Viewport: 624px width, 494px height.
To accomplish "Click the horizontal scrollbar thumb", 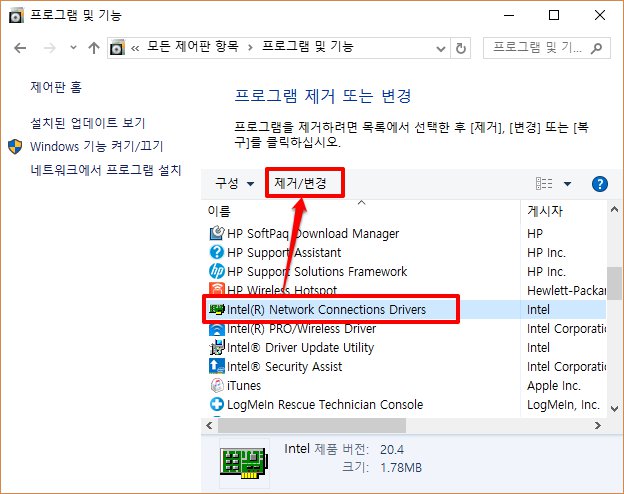I will (x=312, y=426).
